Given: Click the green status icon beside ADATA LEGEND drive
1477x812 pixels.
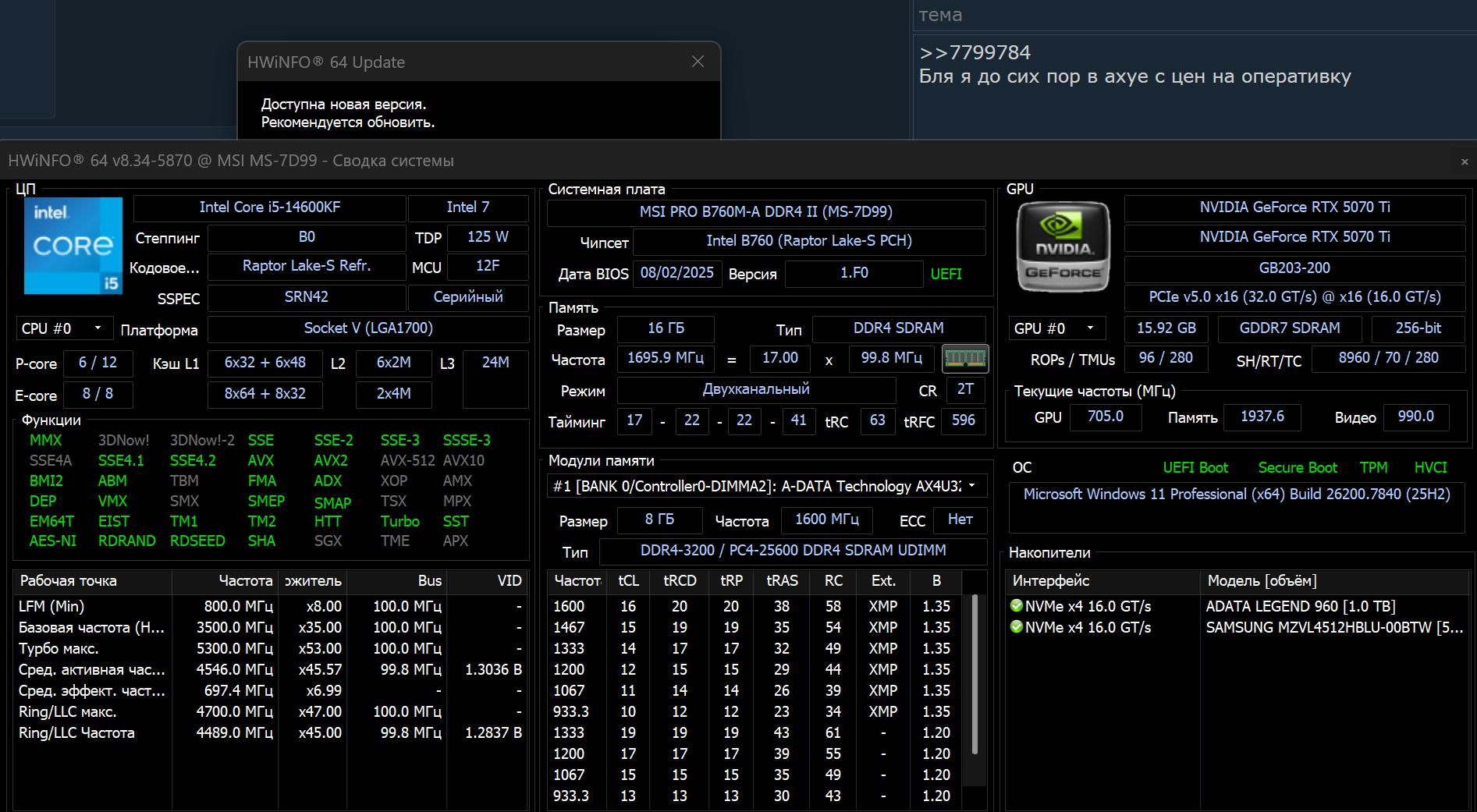Looking at the screenshot, I should pos(1017,606).
